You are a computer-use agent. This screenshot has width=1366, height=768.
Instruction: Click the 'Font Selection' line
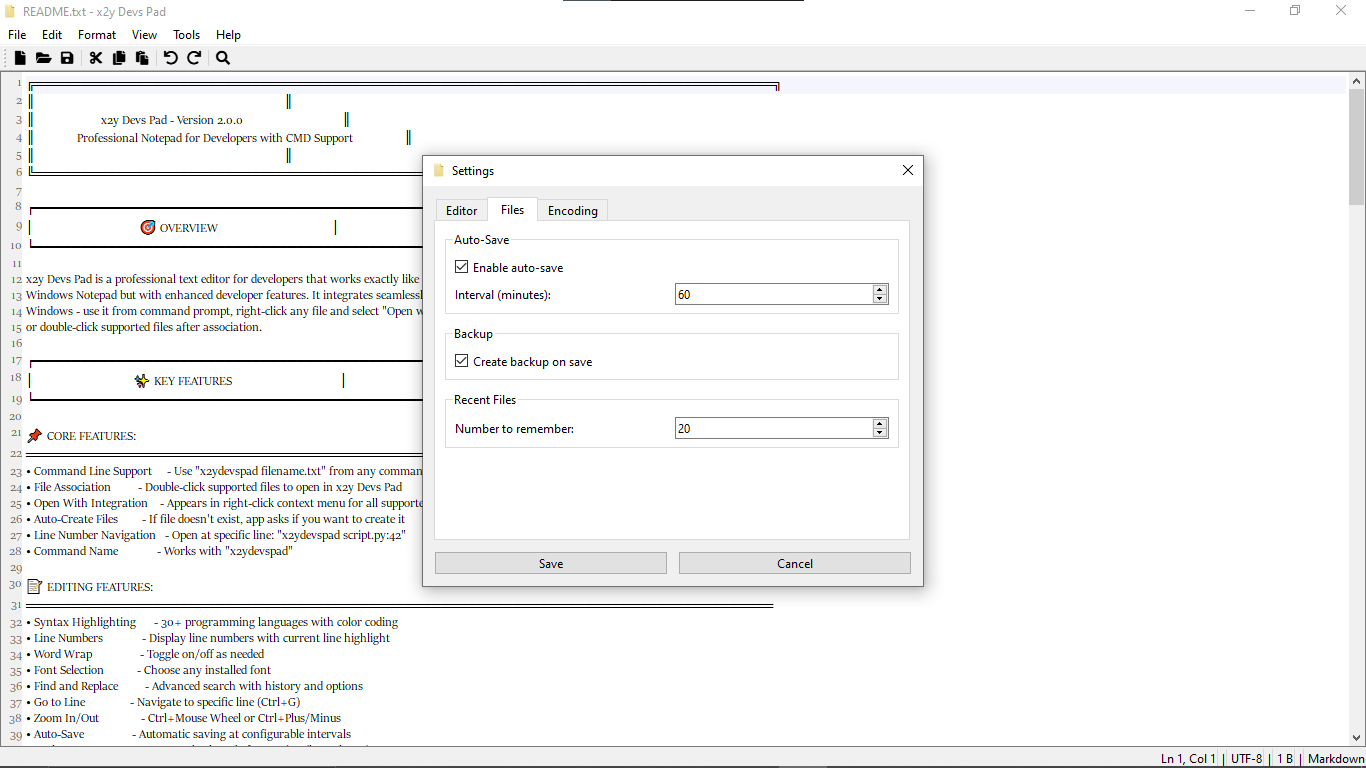tap(148, 670)
